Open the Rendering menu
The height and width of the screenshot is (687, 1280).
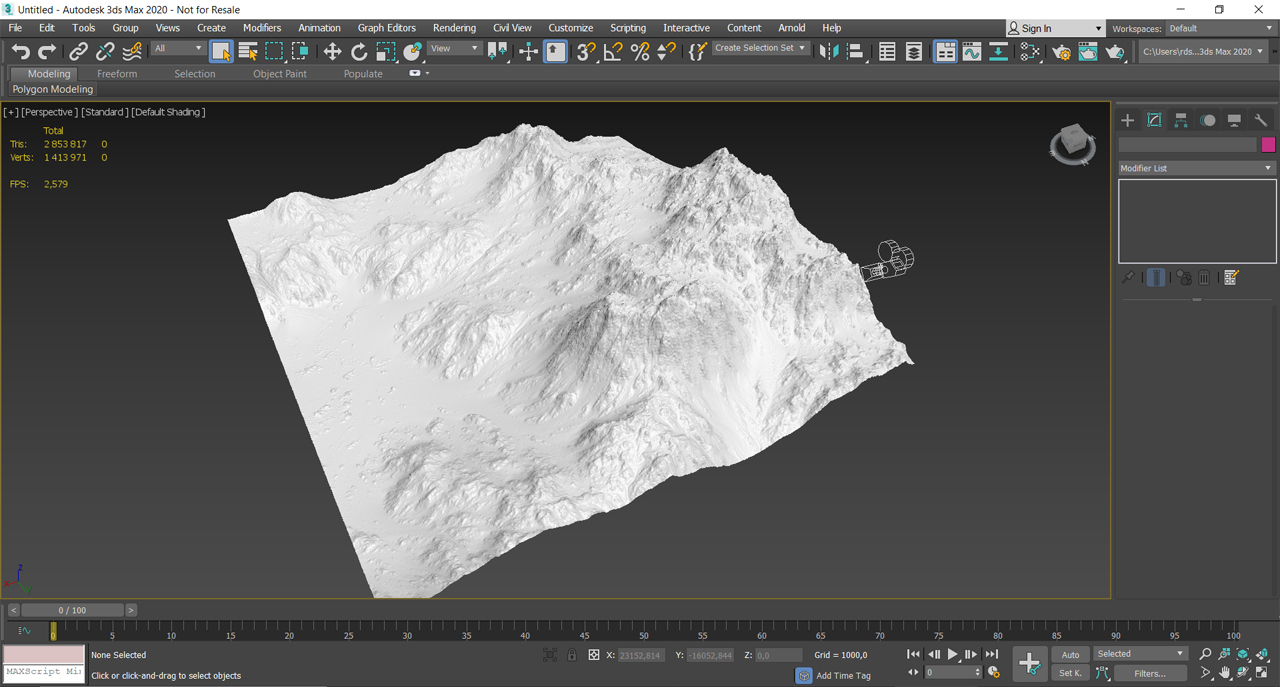454,28
